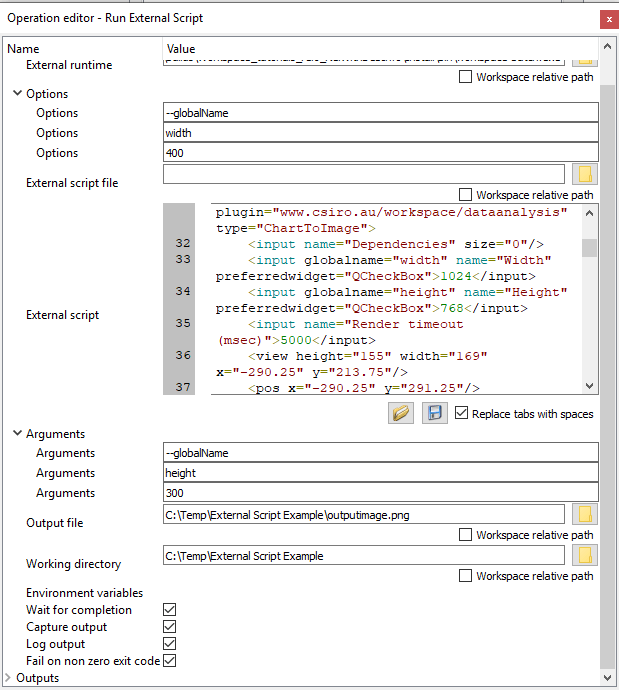
Task: Select the Working directory label row
Action: [x=73, y=564]
